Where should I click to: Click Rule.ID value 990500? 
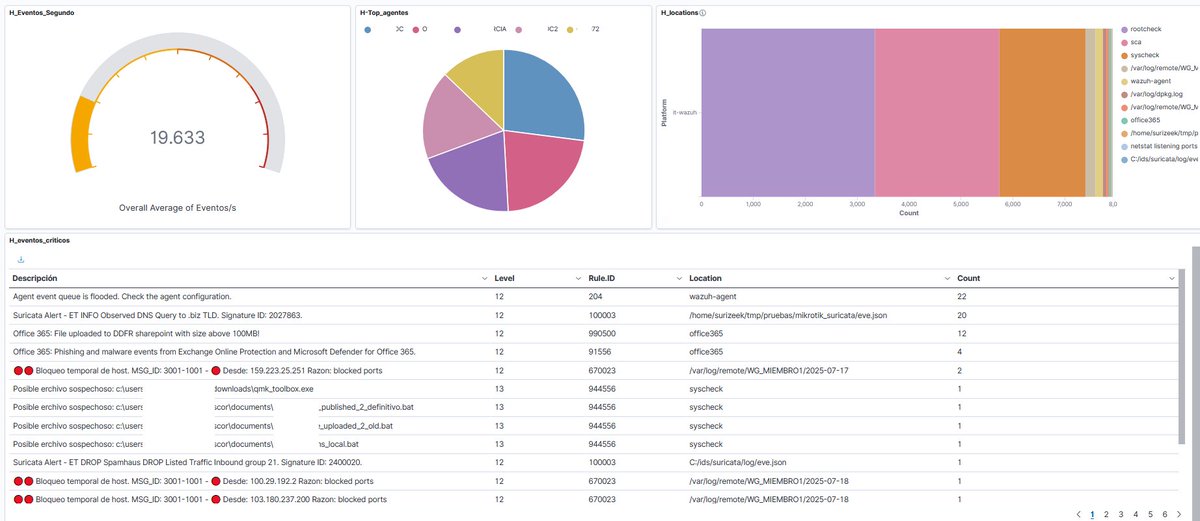click(600, 333)
